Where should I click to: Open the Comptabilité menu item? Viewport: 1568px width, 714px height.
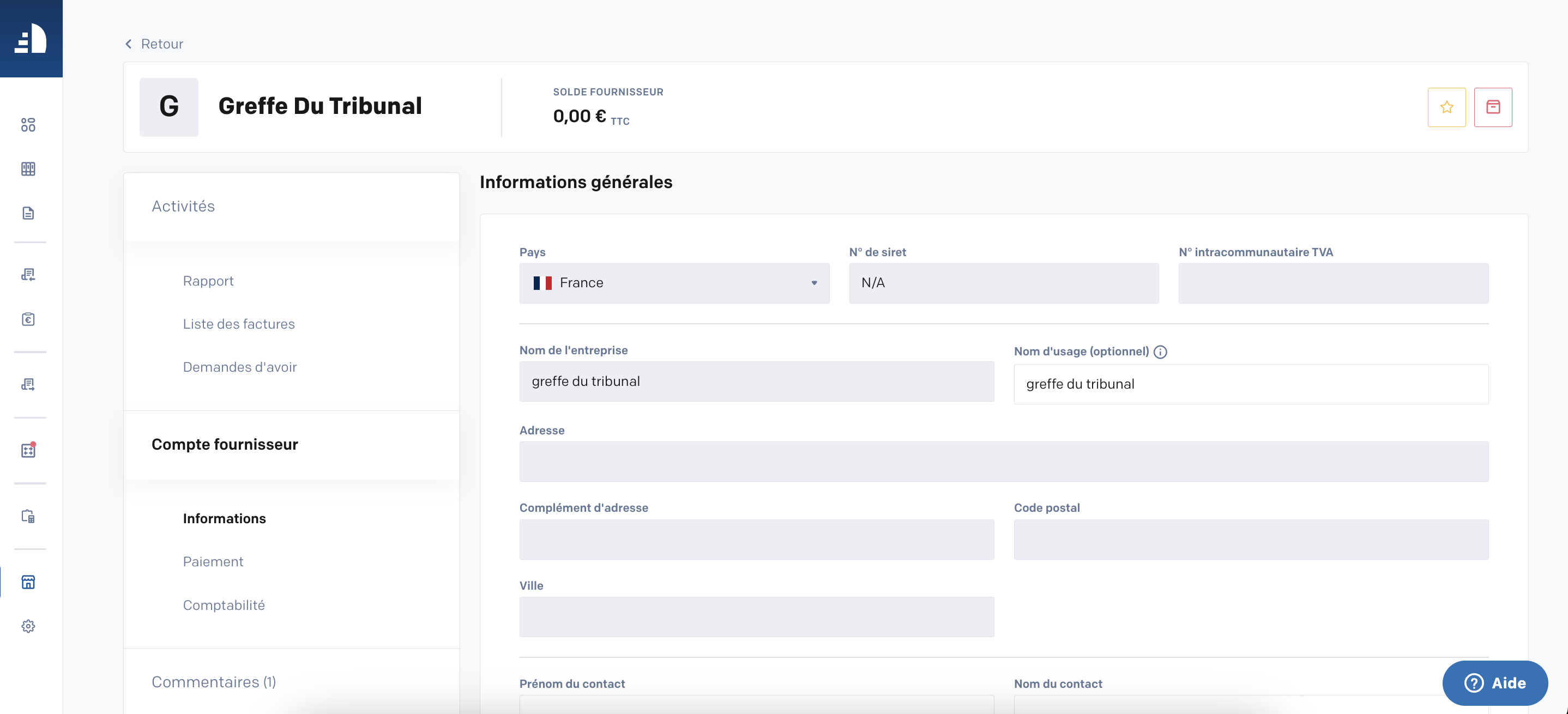coord(224,605)
